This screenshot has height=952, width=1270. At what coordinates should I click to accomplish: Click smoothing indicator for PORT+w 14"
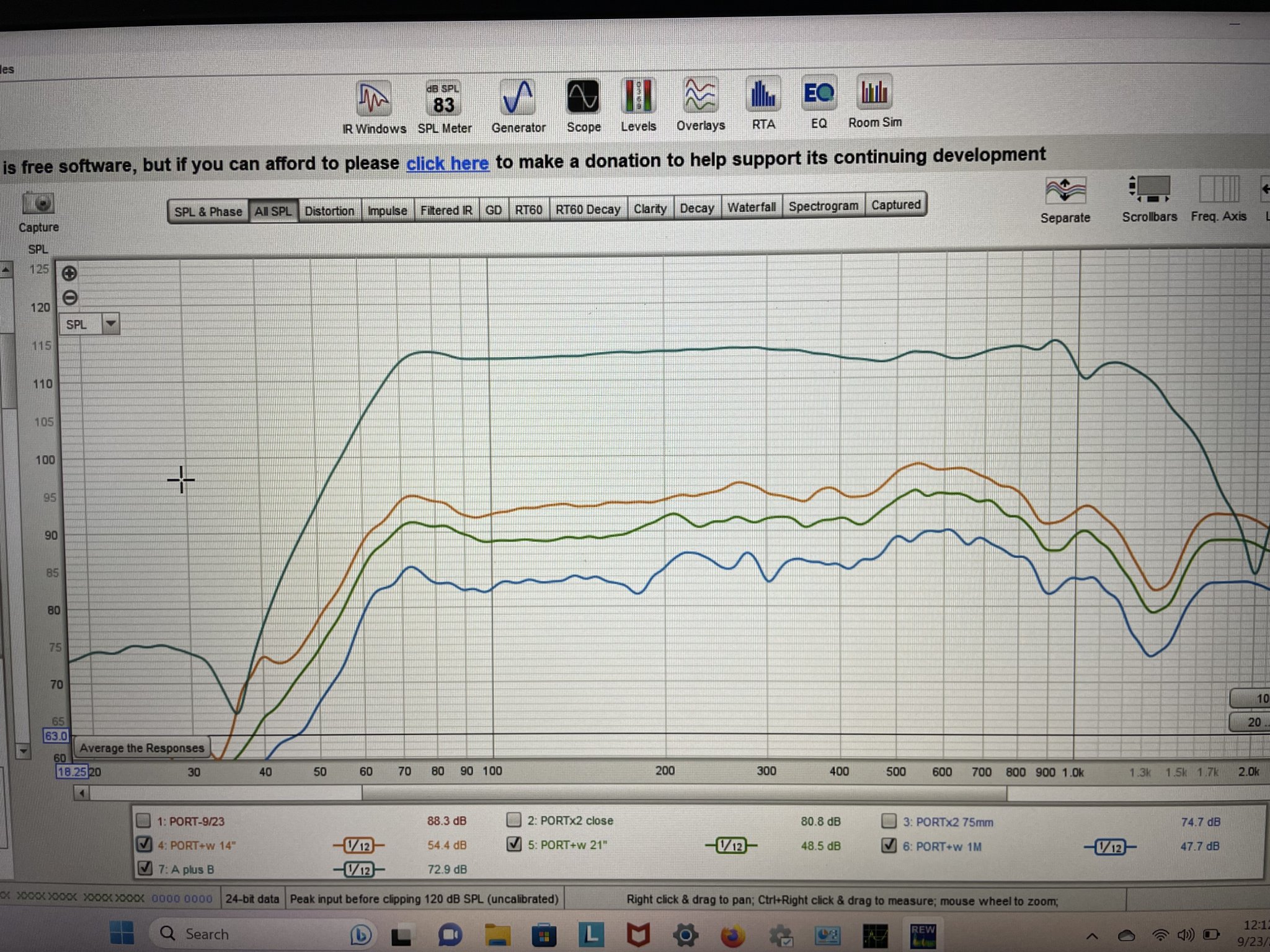358,845
